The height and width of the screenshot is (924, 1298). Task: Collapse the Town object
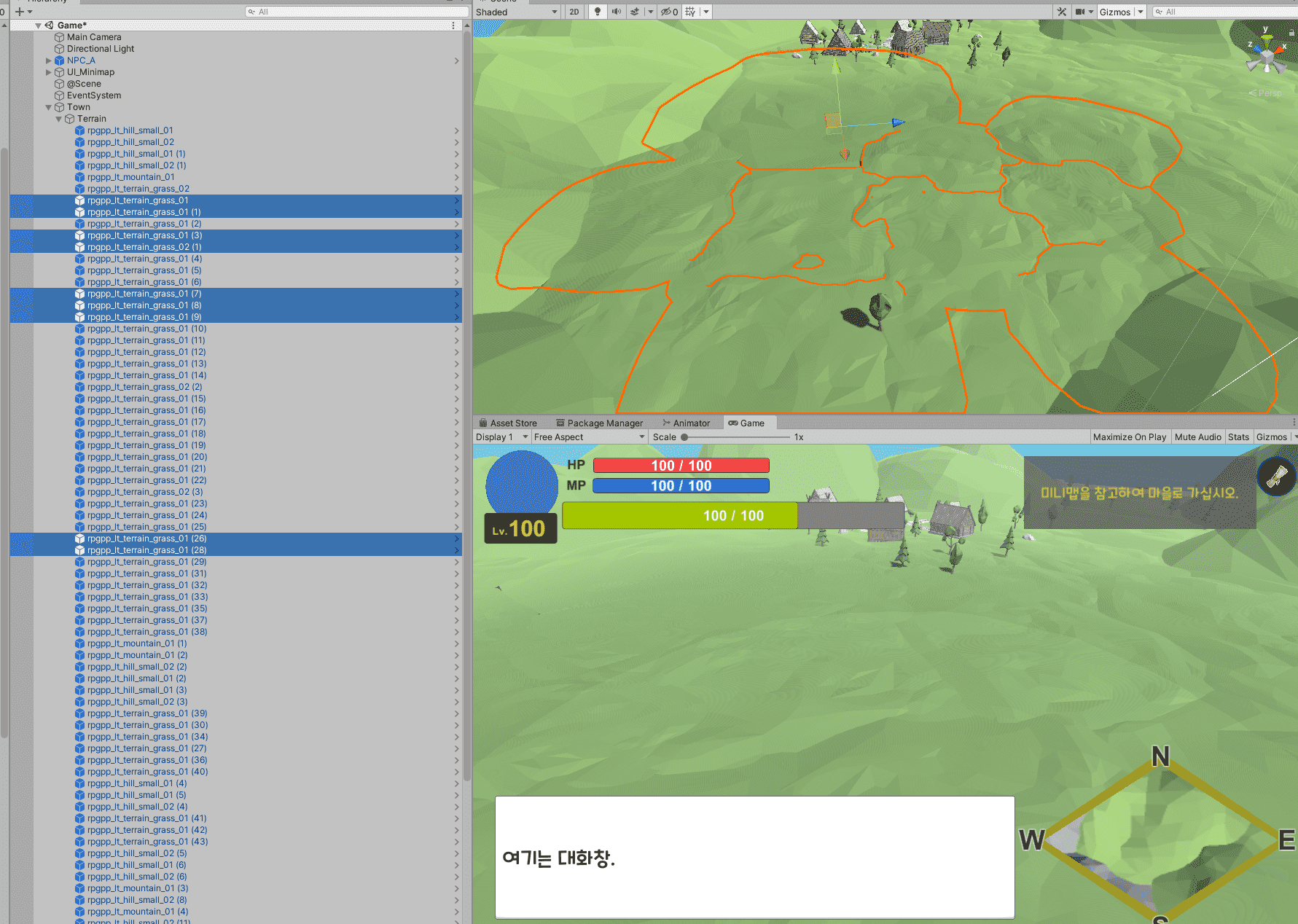click(49, 107)
